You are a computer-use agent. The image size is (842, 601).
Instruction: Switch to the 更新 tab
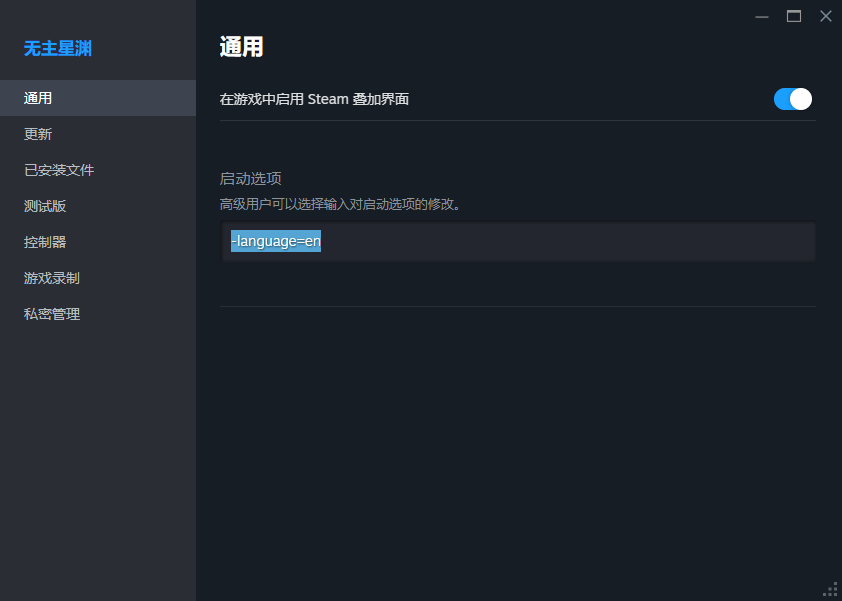[x=98, y=134]
